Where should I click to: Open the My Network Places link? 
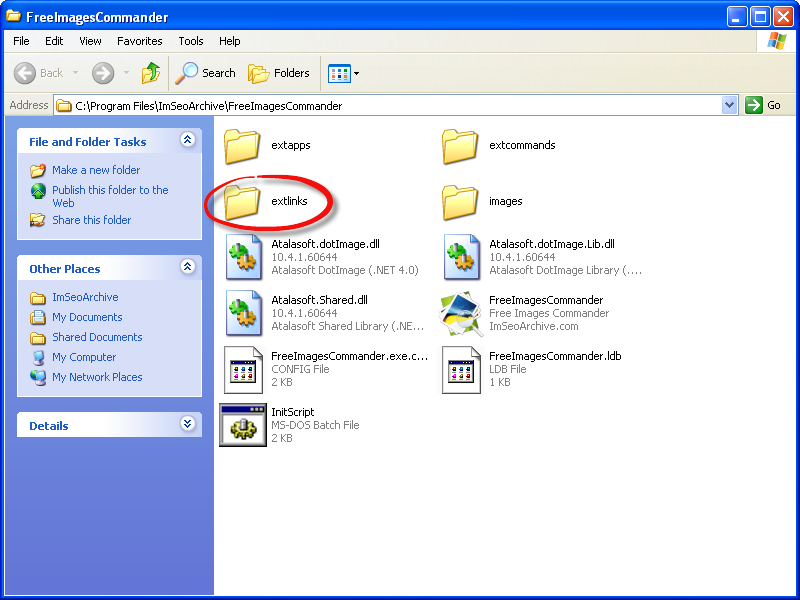pos(97,377)
